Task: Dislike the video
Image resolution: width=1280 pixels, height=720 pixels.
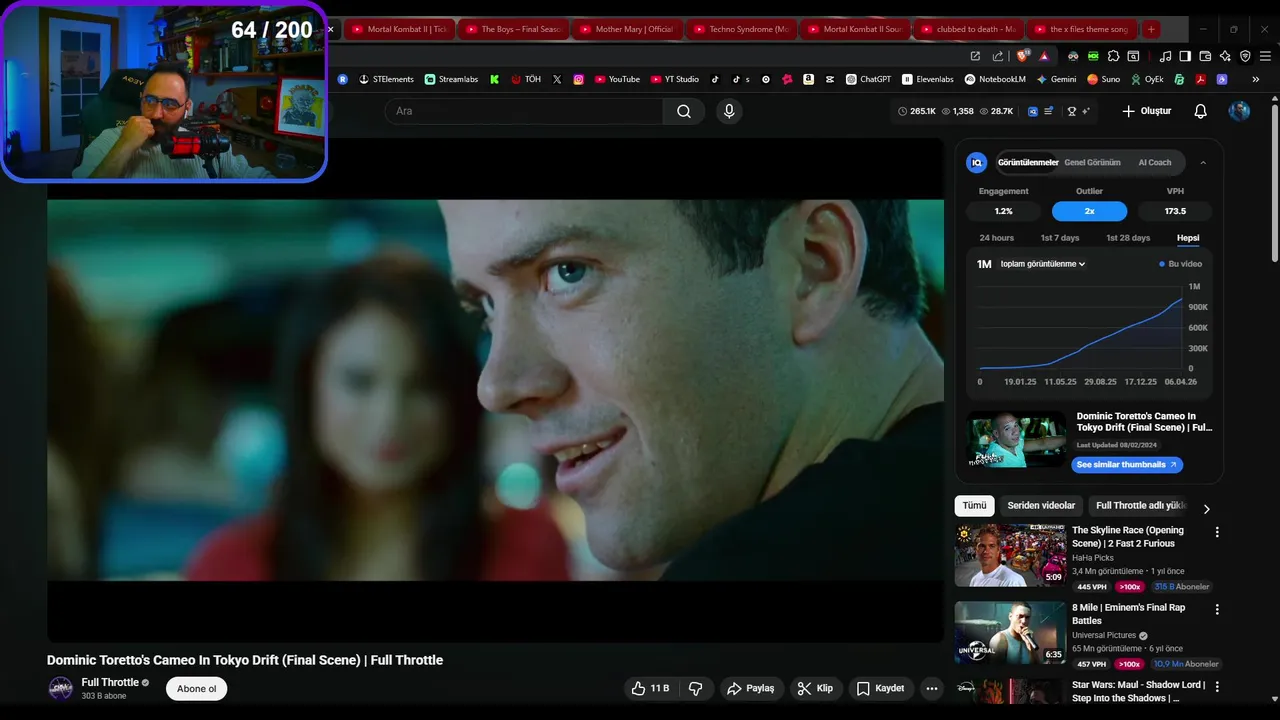Action: (x=696, y=688)
